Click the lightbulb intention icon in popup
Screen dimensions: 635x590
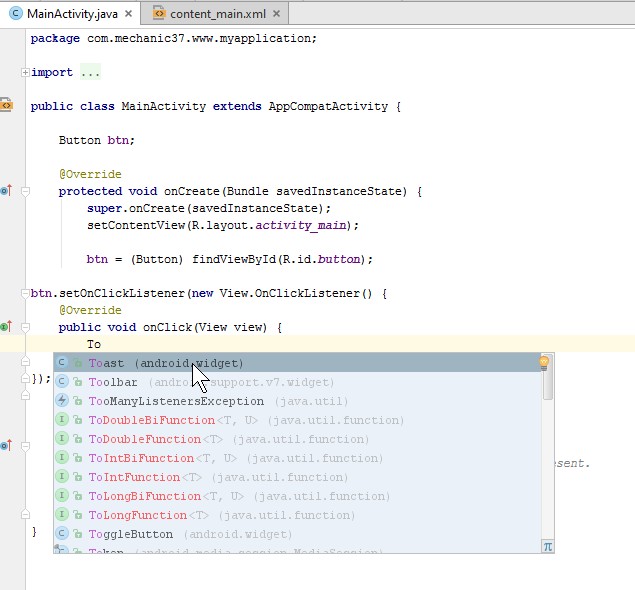(x=544, y=363)
